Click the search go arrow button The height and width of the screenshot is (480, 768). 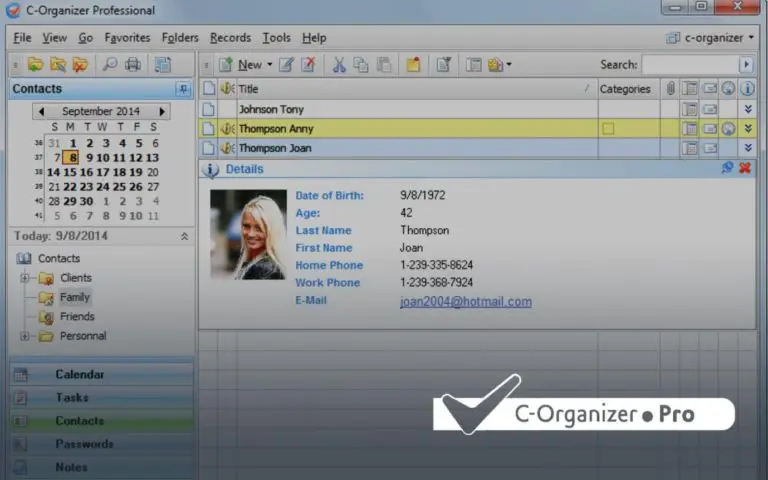[746, 65]
